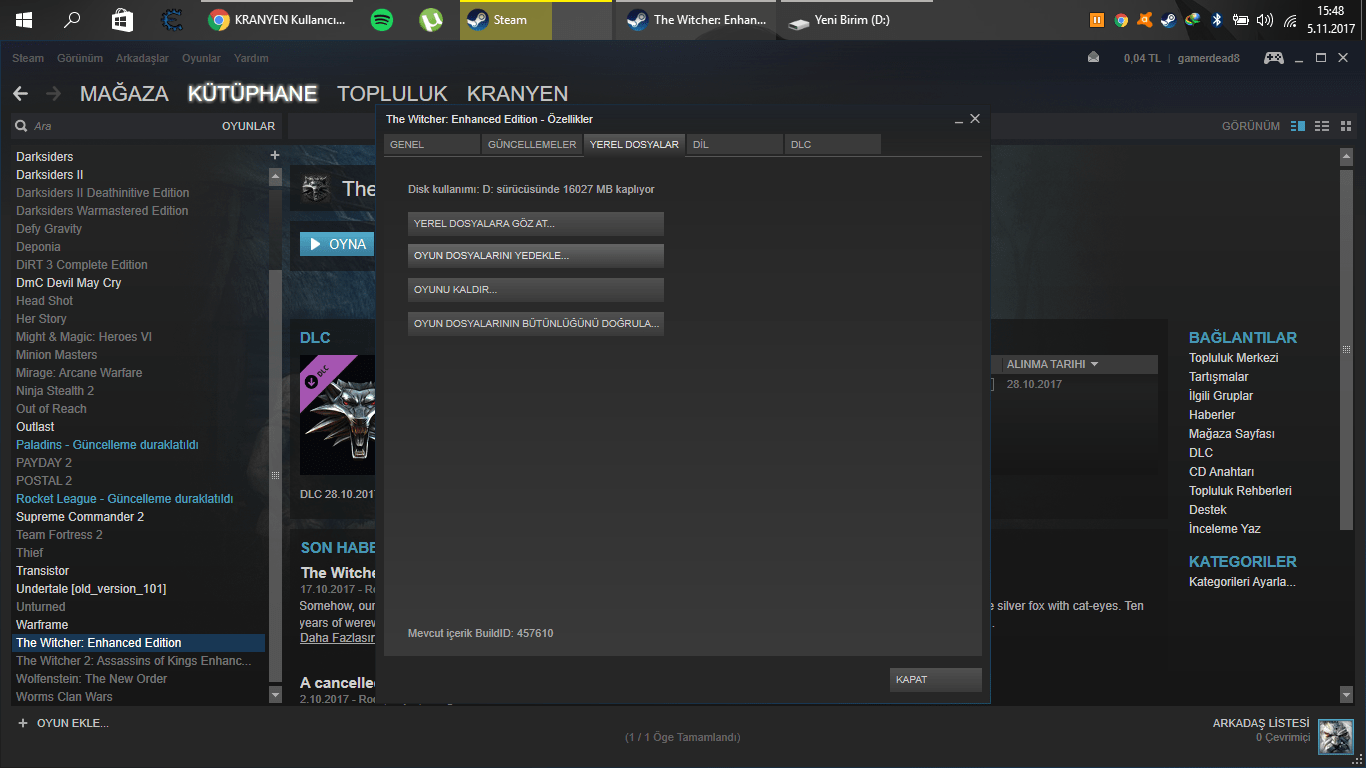Open the gamerdead8 account menu
The image size is (1366, 768).
(1208, 58)
